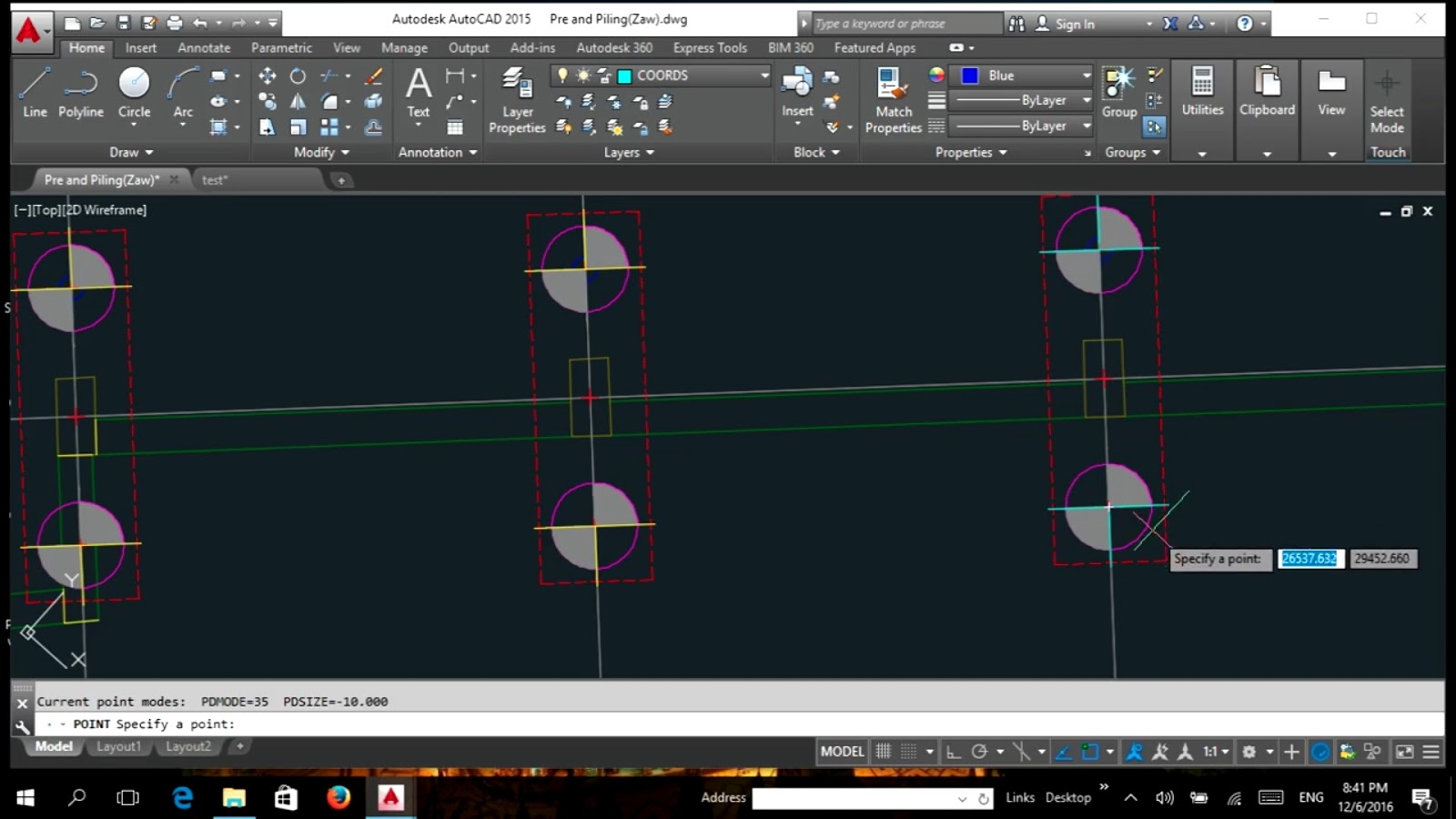Expand the Modify panel
This screenshot has width=1456, height=819.
(321, 153)
